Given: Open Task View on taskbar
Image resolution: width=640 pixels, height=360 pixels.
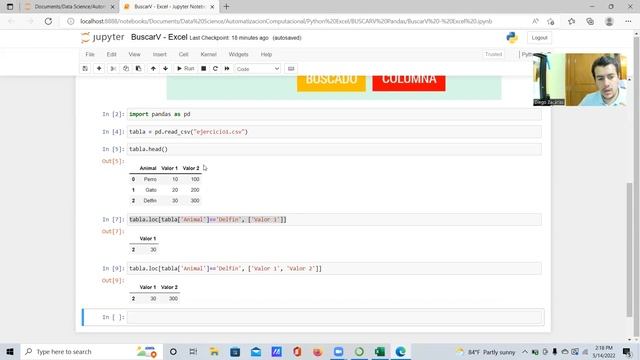Looking at the screenshot, I should [x=193, y=351].
